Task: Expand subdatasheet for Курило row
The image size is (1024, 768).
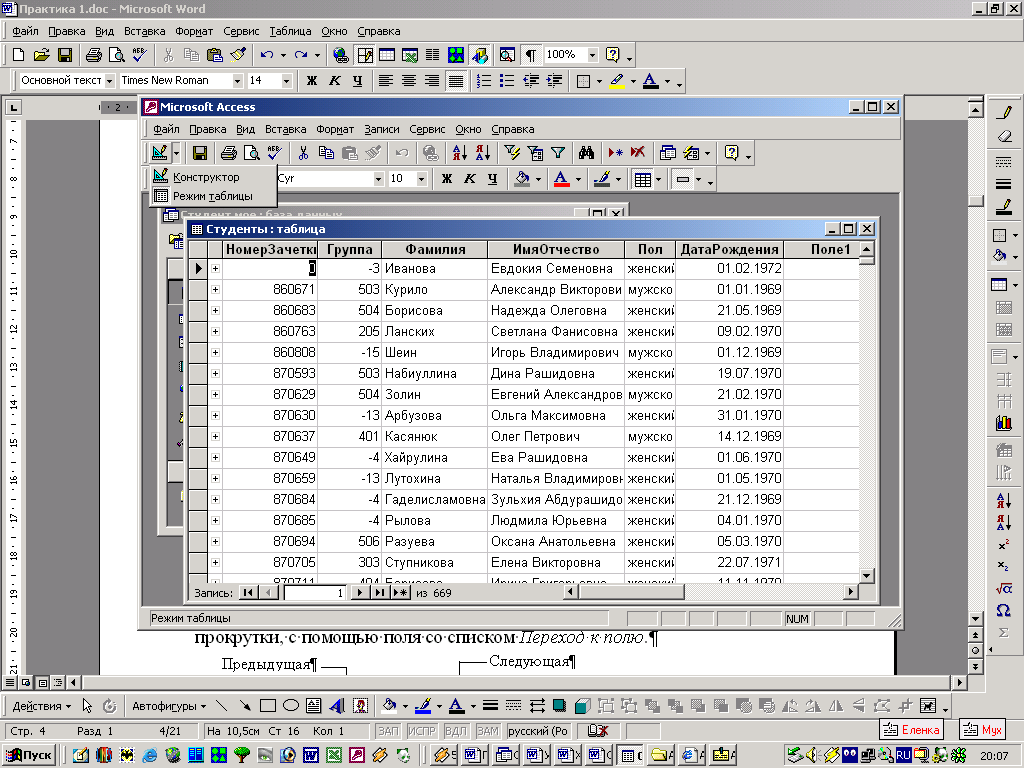Action: pos(216,289)
